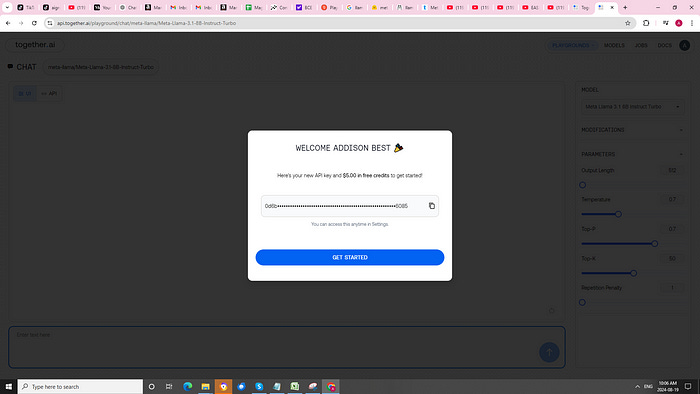700x394 pixels.
Task: Open site information icon in the address bar
Action: click(x=50, y=23)
